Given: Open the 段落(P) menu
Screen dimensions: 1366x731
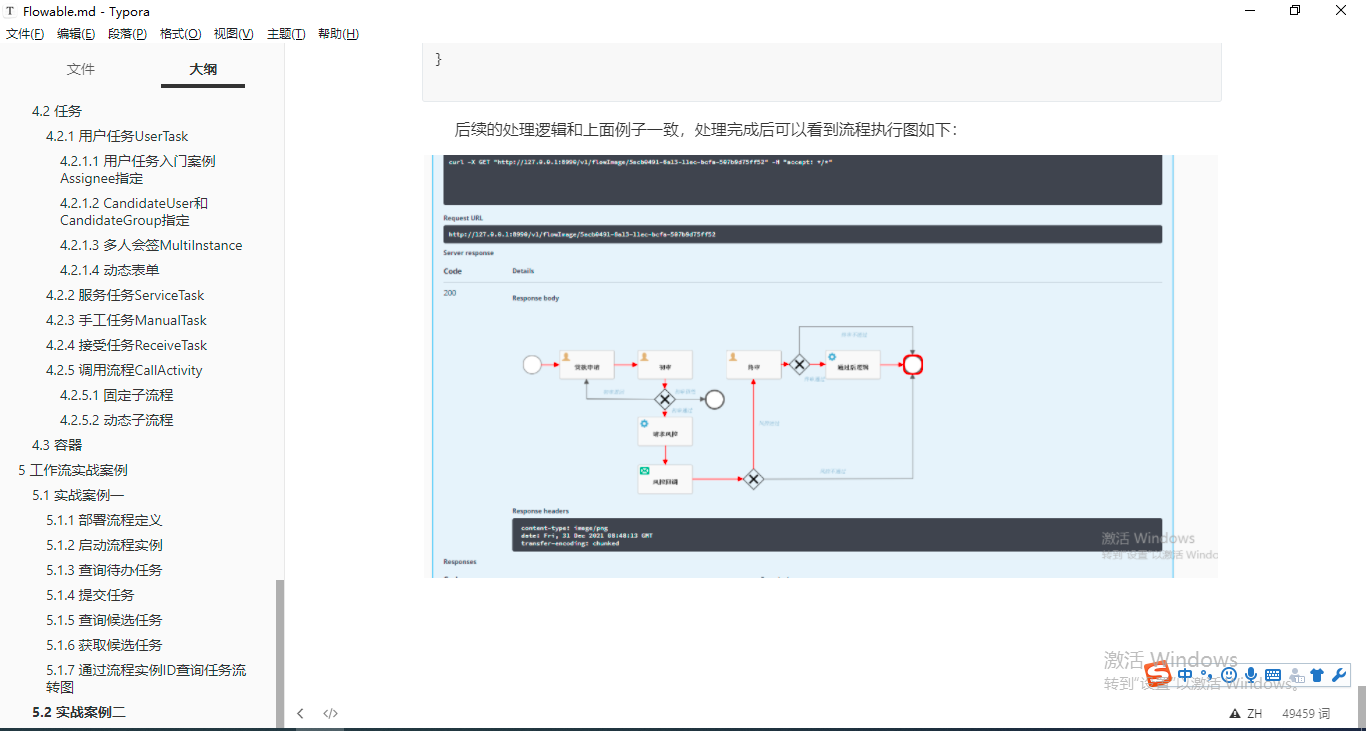Looking at the screenshot, I should 127,34.
